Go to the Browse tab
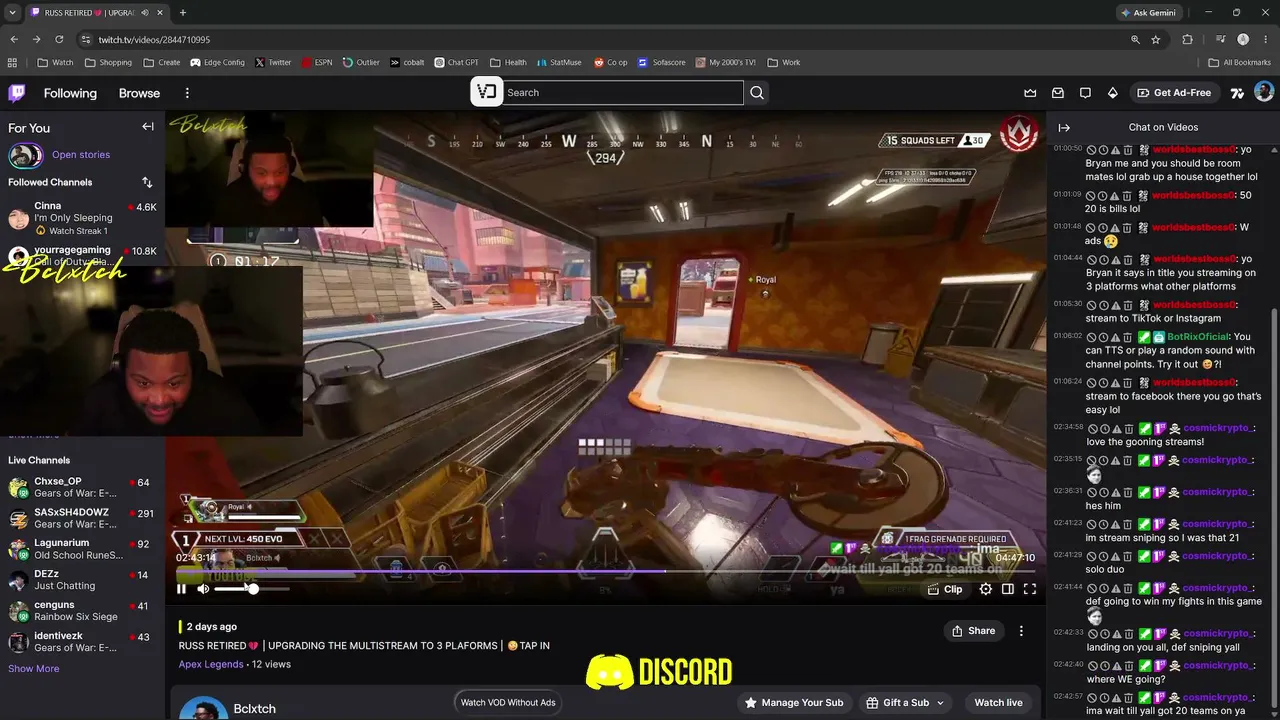1280x720 pixels. click(139, 93)
